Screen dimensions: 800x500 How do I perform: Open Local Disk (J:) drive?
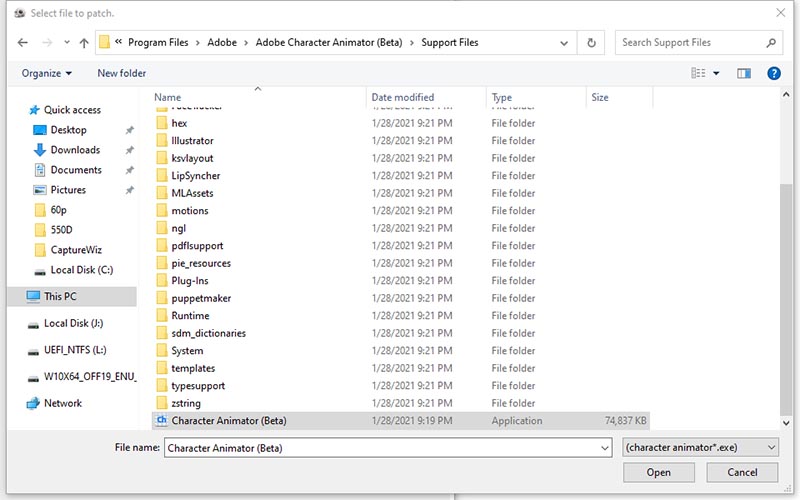(73, 323)
